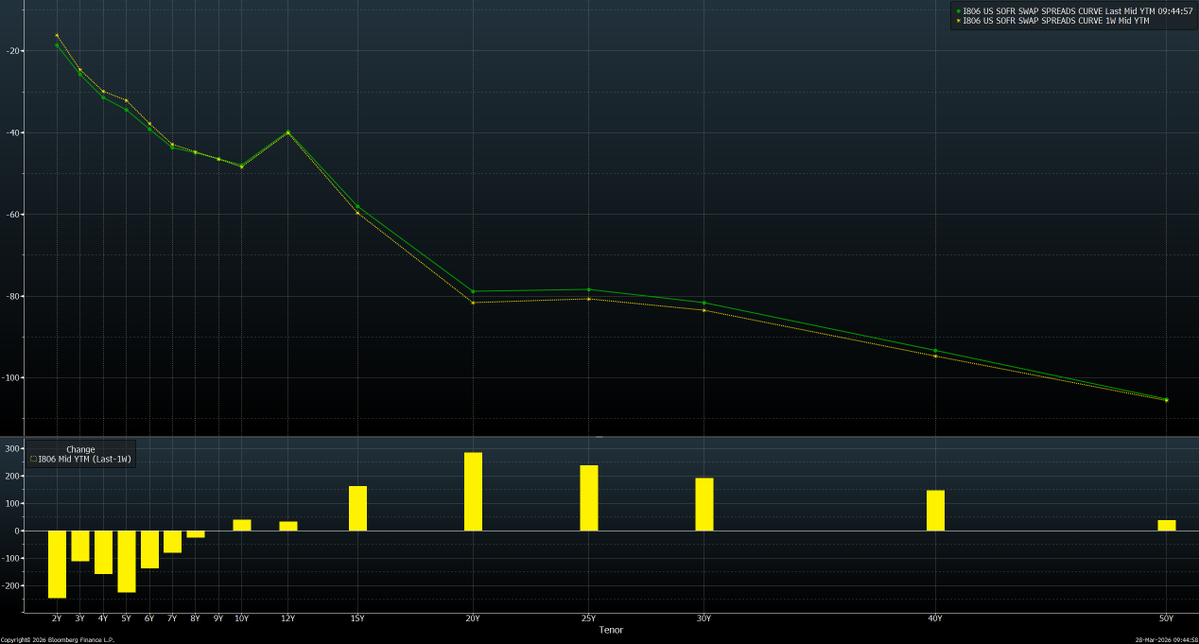Click the green 15Y data point
The height and width of the screenshot is (644, 1199).
[x=358, y=207]
